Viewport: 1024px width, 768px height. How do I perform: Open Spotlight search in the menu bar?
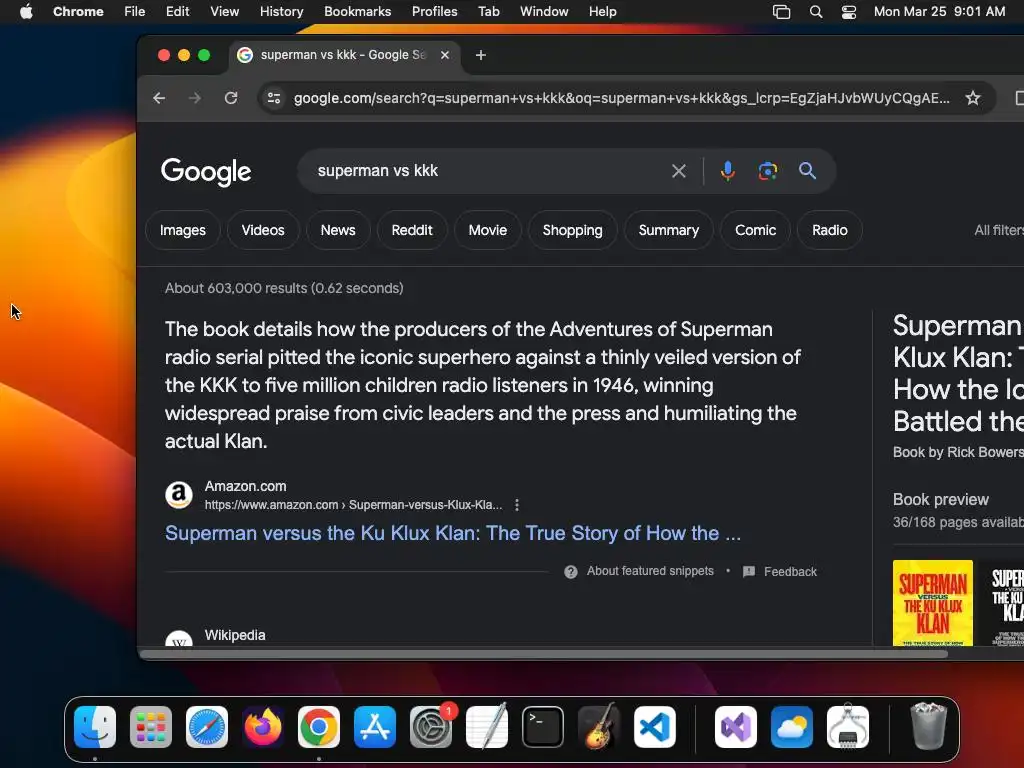tap(816, 12)
